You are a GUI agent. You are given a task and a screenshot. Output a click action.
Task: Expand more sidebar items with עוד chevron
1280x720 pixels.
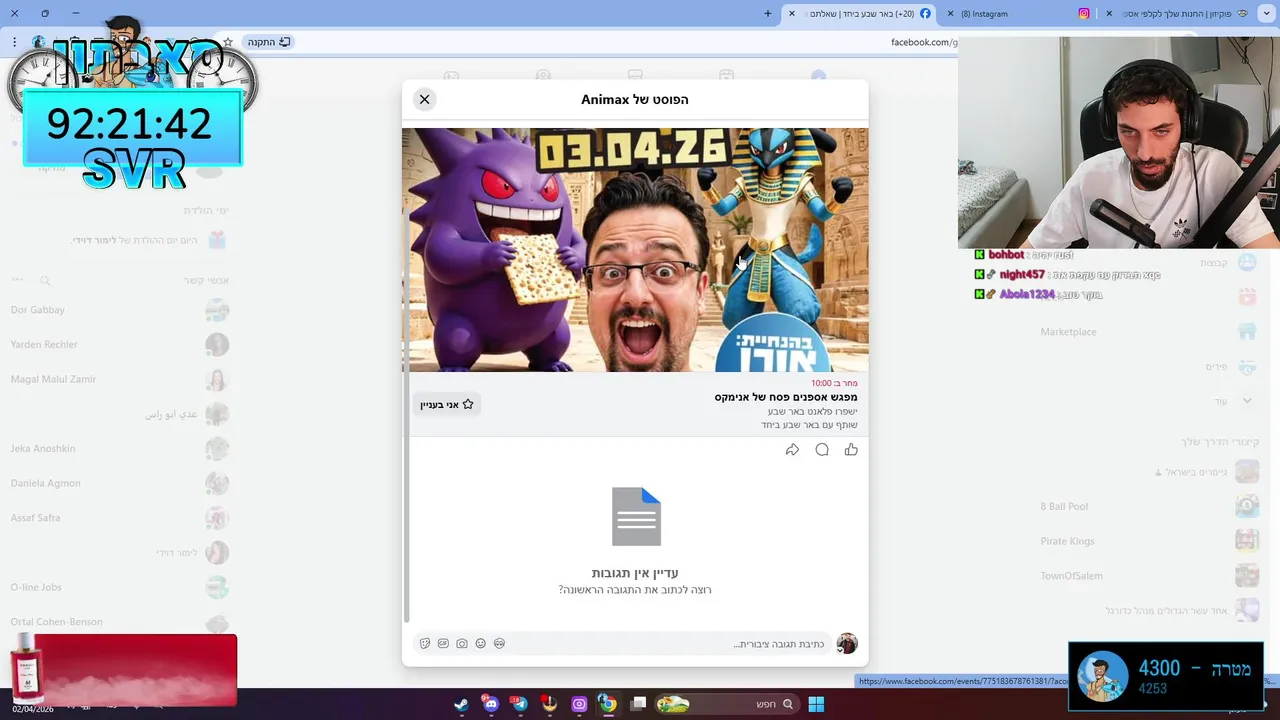point(1247,401)
